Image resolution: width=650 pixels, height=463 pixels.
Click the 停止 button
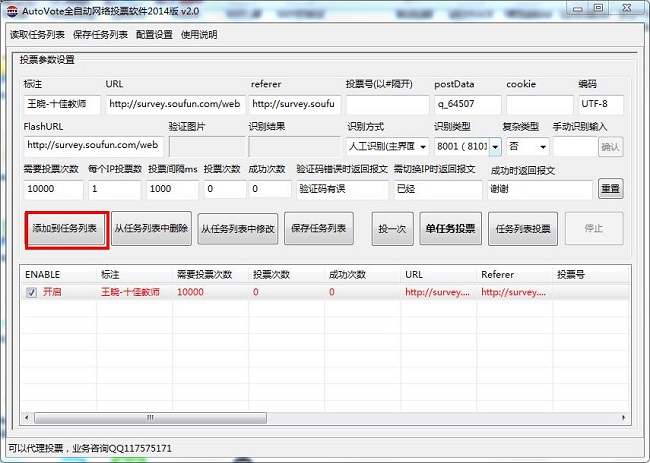(594, 229)
